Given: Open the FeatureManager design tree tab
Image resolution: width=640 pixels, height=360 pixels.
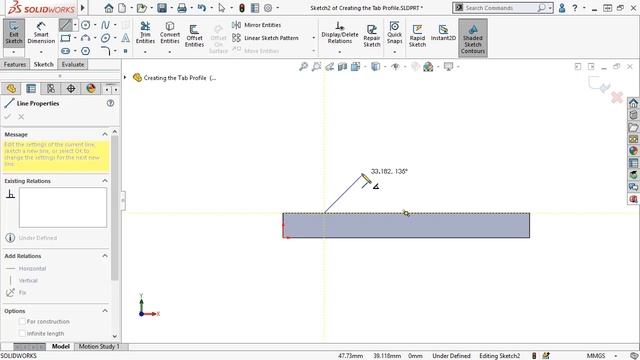Looking at the screenshot, I should point(11,89).
